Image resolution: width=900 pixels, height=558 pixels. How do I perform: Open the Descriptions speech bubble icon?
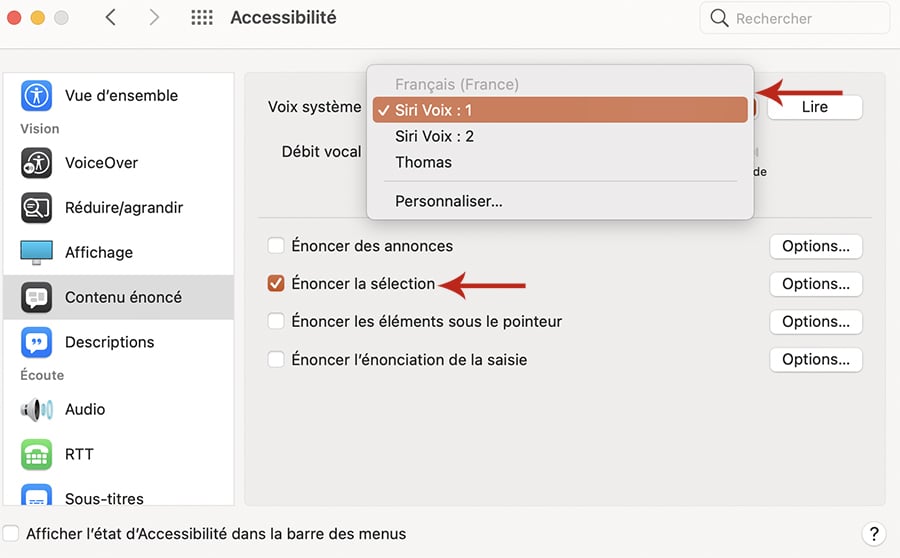tap(36, 342)
